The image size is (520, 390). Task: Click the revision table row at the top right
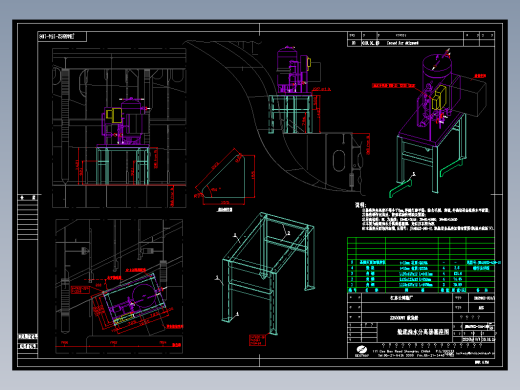click(x=421, y=43)
